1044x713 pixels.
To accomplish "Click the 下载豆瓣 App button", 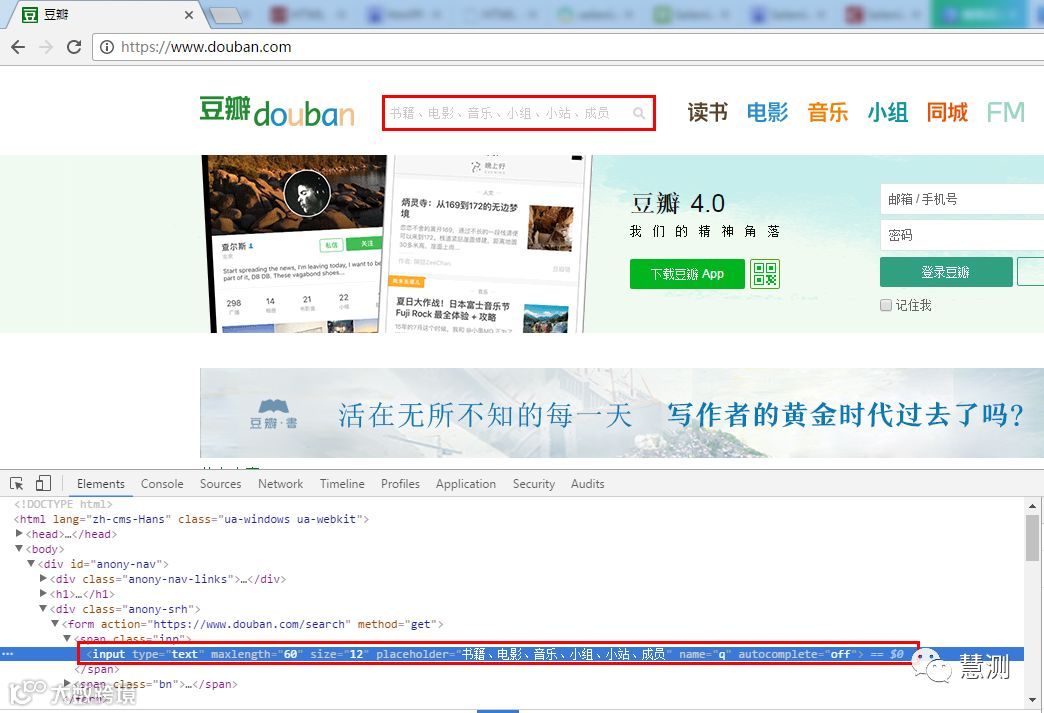I will tap(687, 274).
